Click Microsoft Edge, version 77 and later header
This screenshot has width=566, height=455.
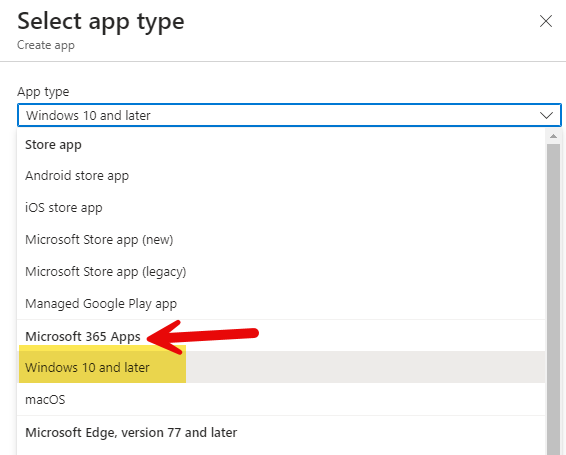pyautogui.click(x=131, y=433)
